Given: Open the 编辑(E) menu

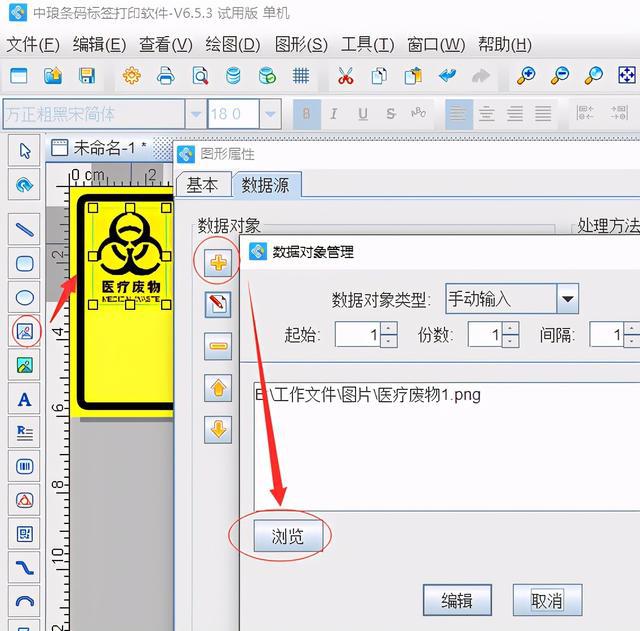Looking at the screenshot, I should 100,45.
